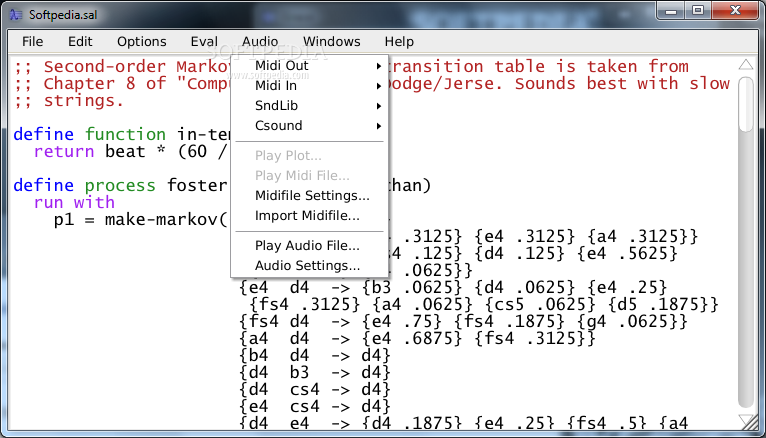Minimize the Softpedia.sal window

tap(671, 11)
